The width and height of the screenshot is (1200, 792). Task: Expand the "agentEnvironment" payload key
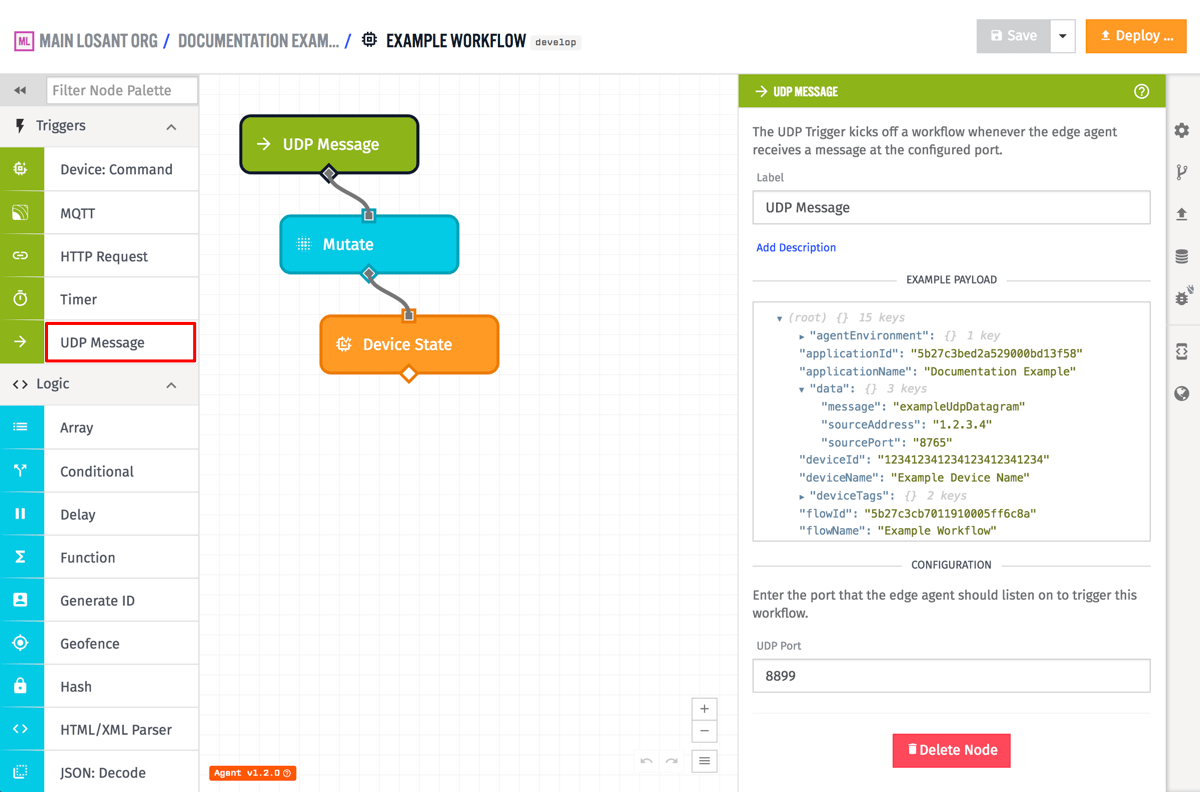click(802, 336)
